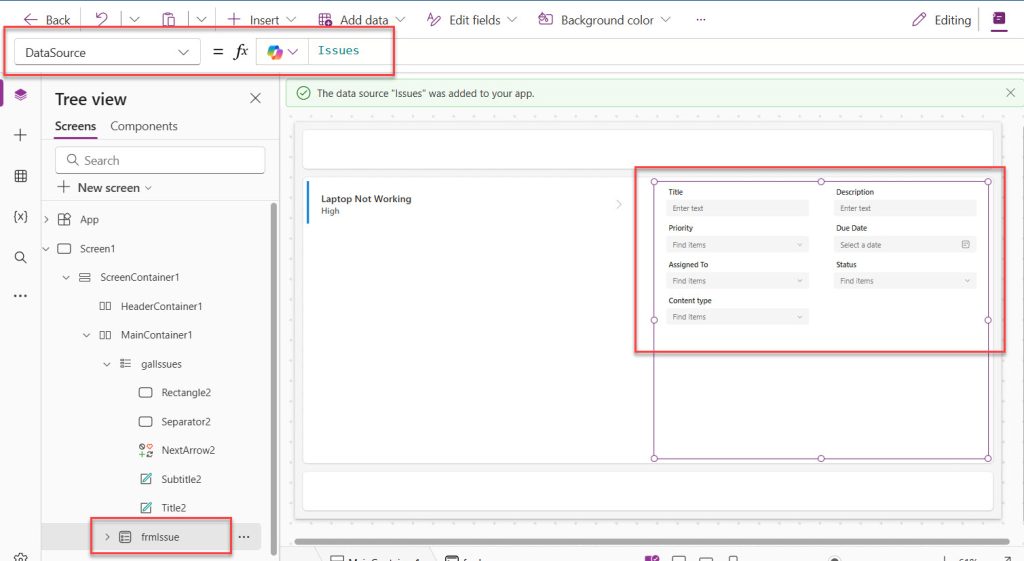
Task: Open the Content type Find items dropdown
Action: pyautogui.click(x=737, y=317)
